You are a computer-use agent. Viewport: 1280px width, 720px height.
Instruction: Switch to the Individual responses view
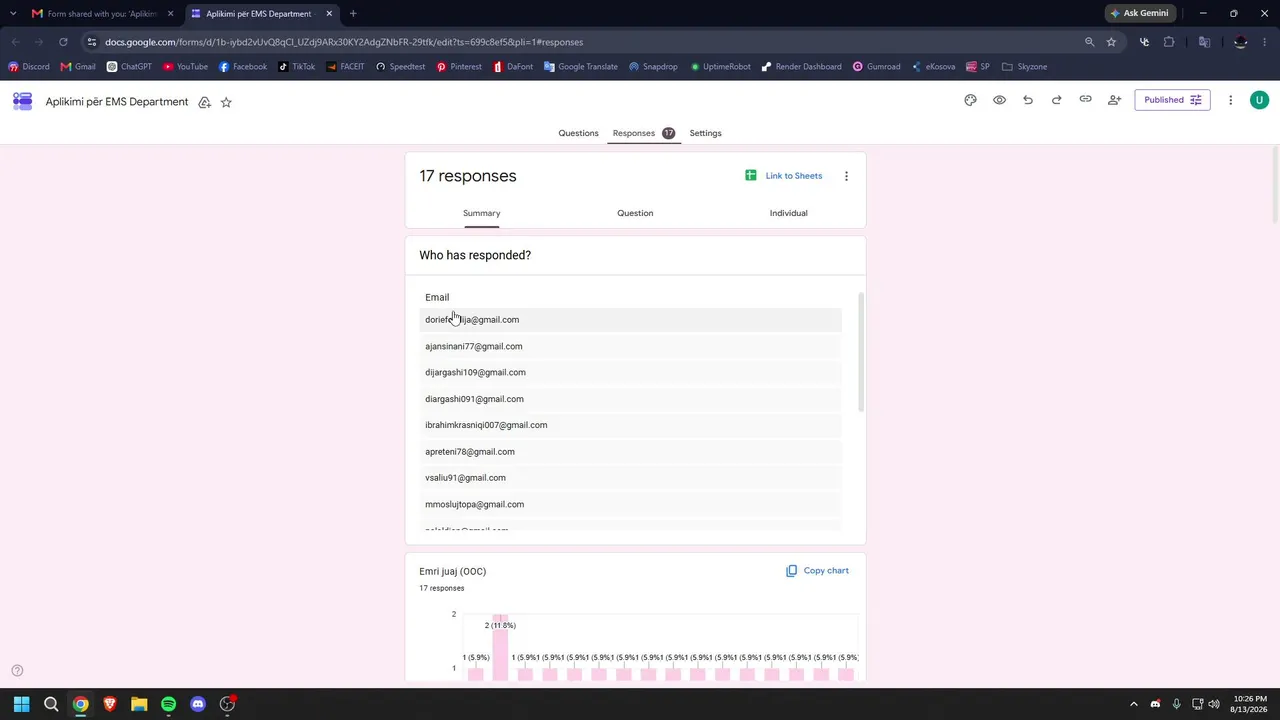(788, 213)
